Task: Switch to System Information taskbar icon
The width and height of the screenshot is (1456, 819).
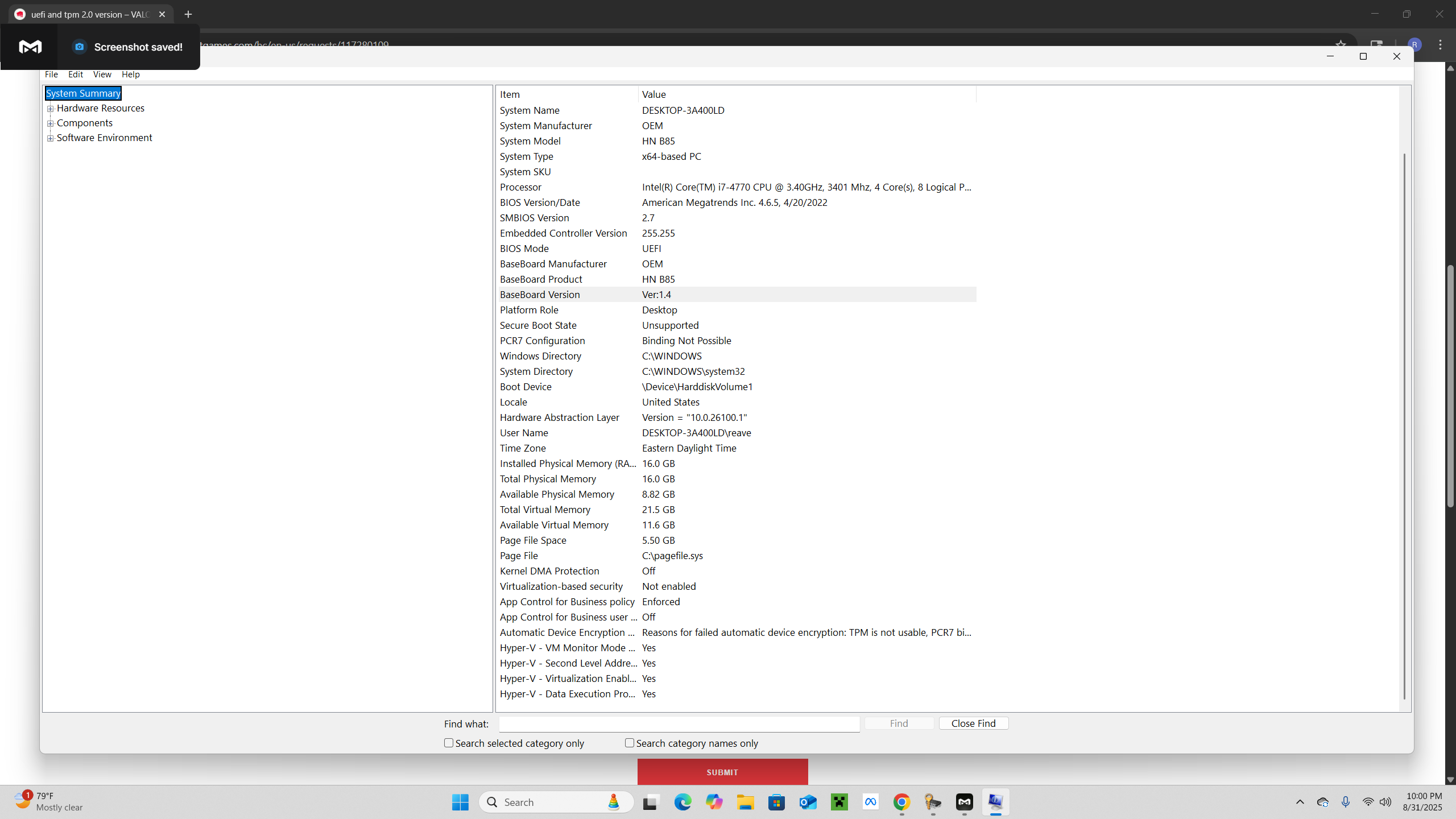Action: pyautogui.click(x=995, y=802)
